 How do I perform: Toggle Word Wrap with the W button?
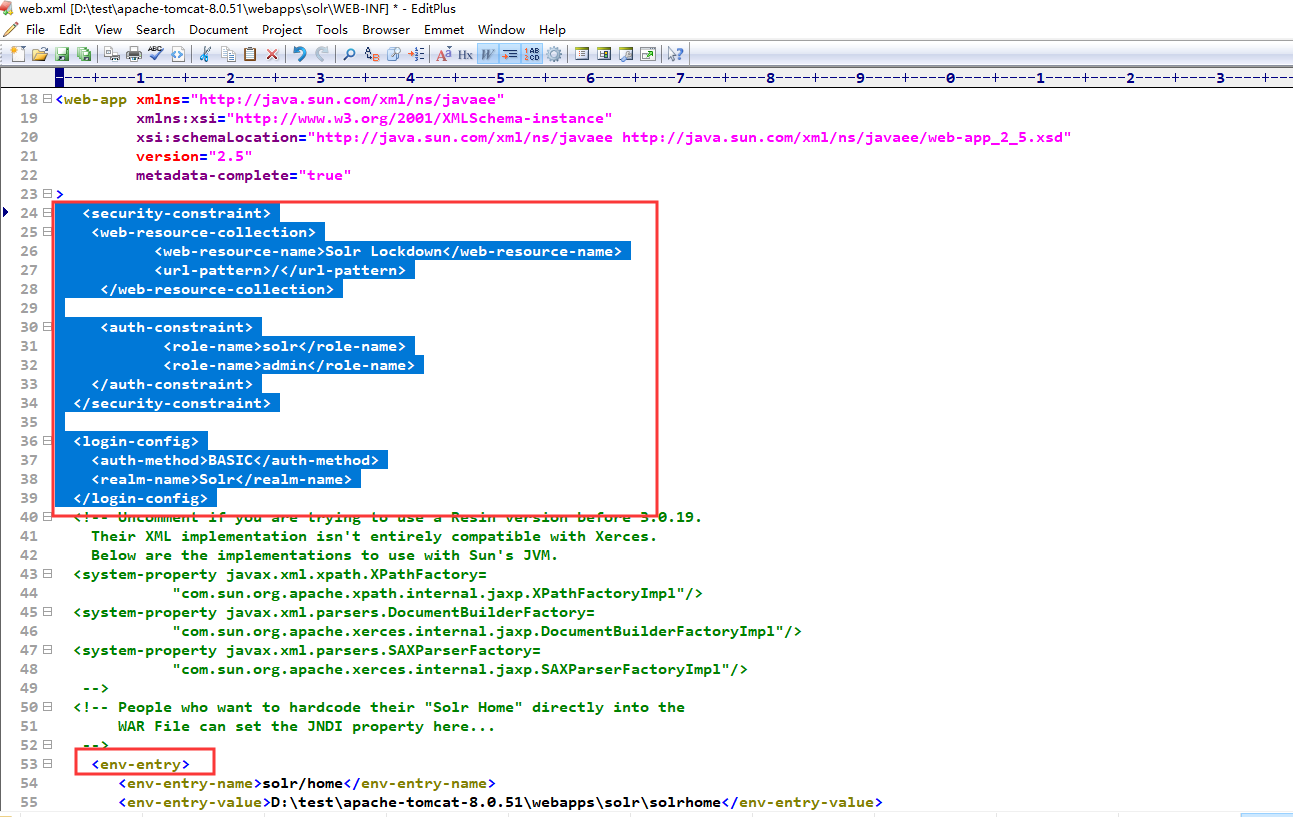point(487,54)
